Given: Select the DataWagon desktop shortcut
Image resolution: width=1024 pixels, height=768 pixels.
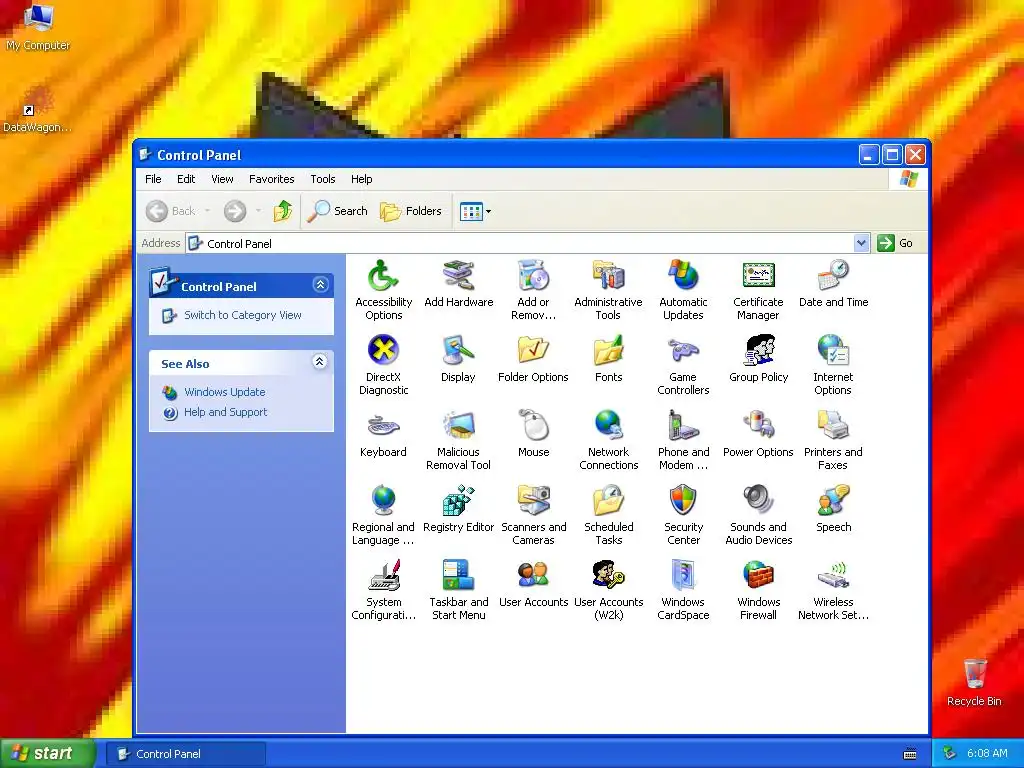Looking at the screenshot, I should tap(37, 108).
